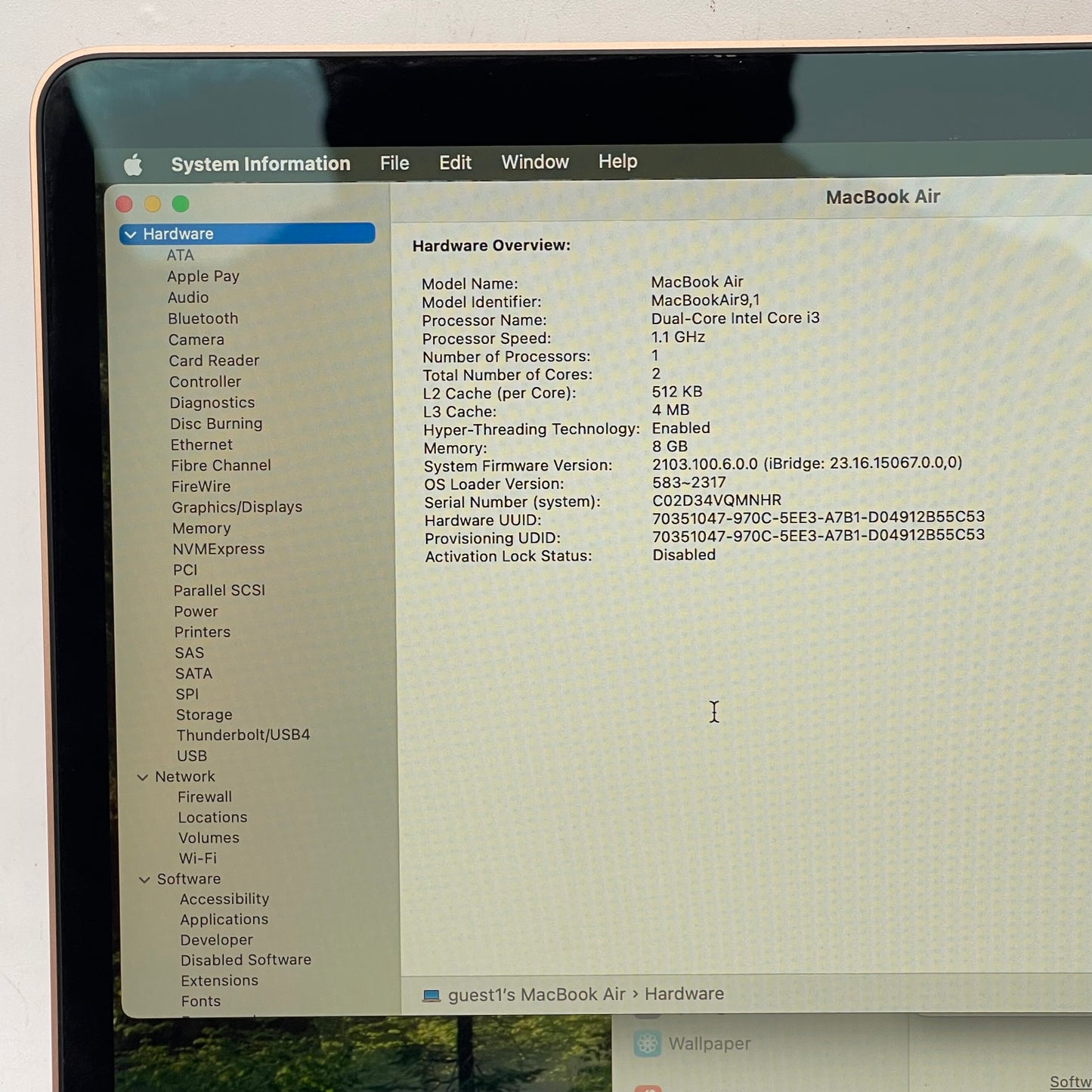Select SPI in the sidebar
This screenshot has height=1092, width=1092.
(x=187, y=694)
